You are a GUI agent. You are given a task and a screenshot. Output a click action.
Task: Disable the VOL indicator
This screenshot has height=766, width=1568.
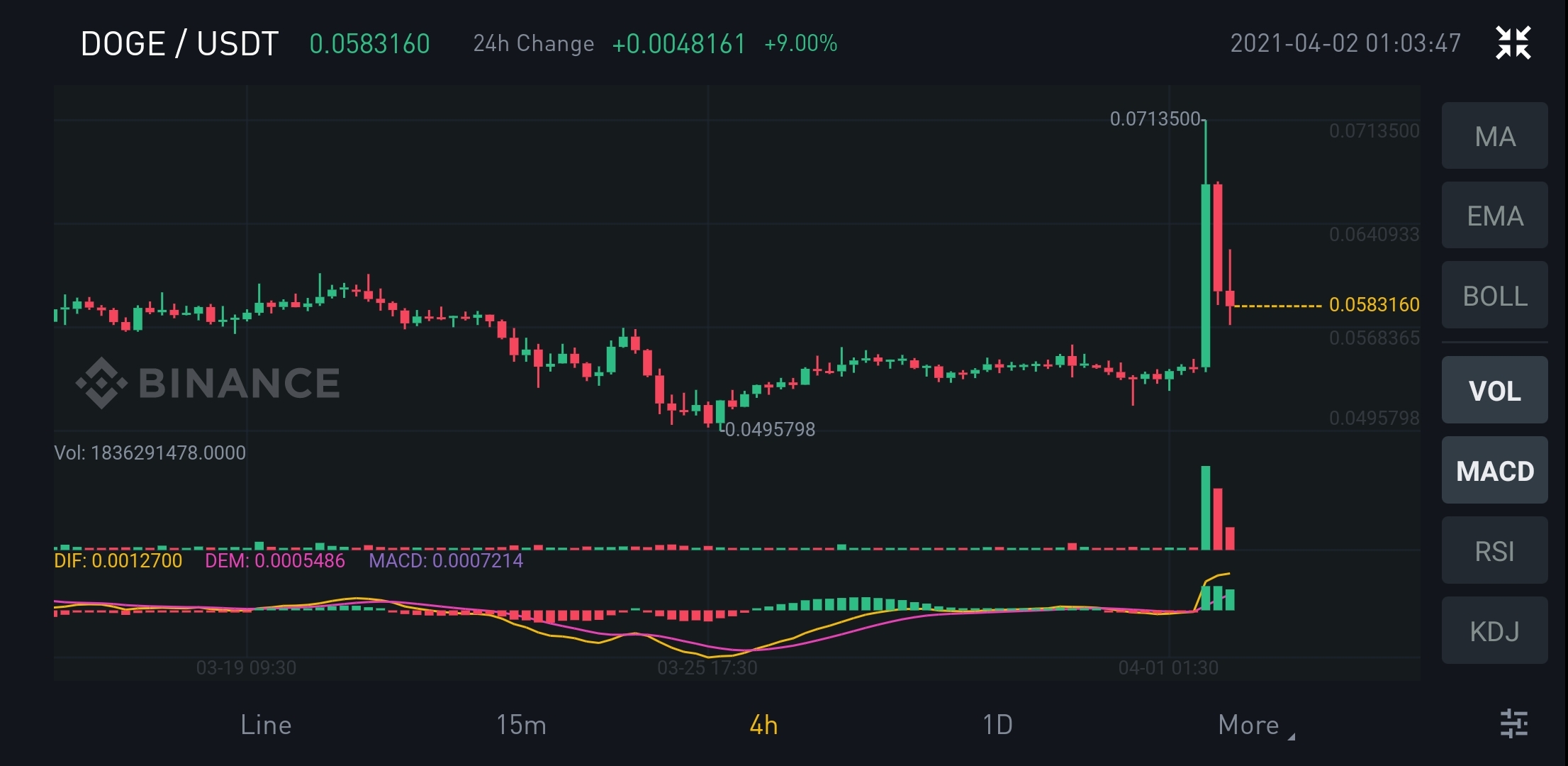point(1494,390)
